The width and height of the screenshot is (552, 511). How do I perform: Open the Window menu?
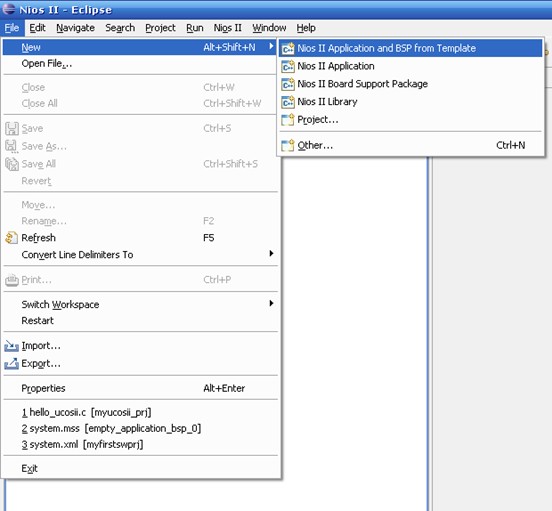pyautogui.click(x=269, y=28)
